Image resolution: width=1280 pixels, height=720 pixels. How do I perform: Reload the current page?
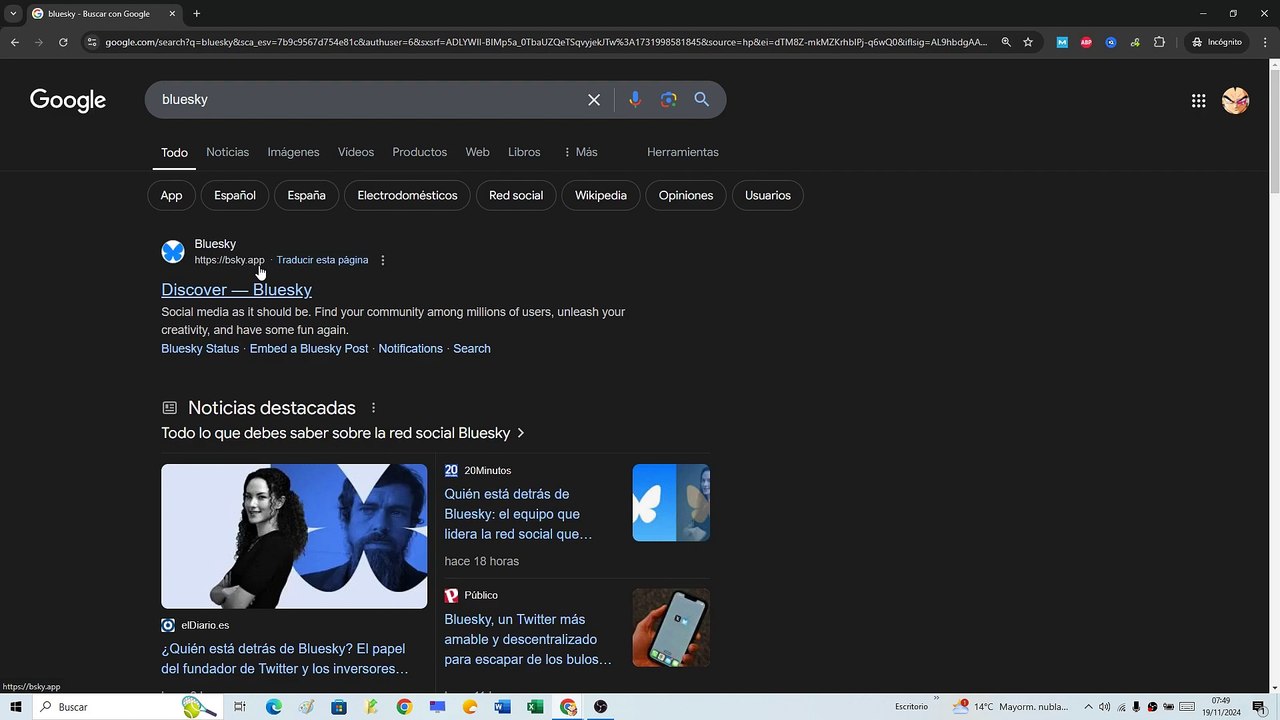(x=63, y=42)
